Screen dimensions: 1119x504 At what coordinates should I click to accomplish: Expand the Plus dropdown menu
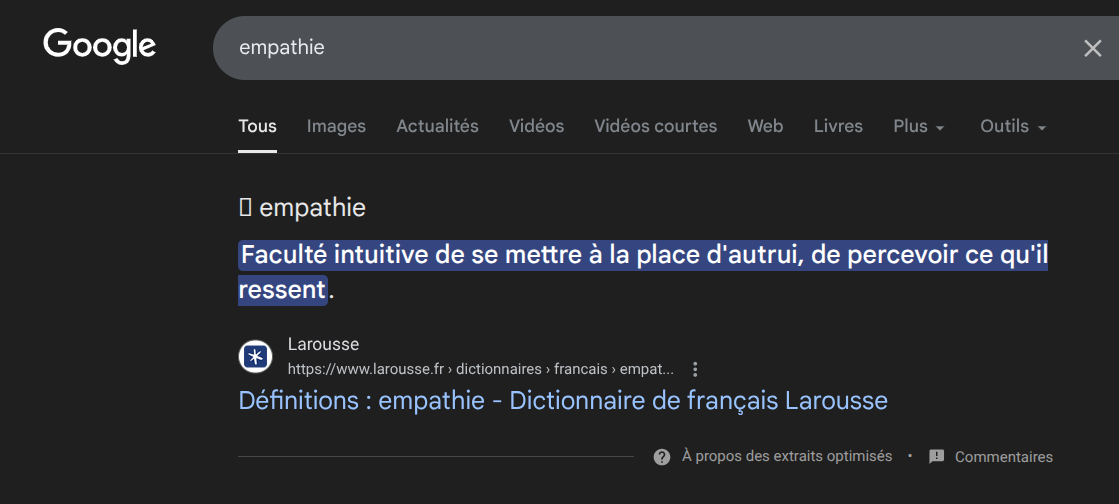[x=918, y=127]
